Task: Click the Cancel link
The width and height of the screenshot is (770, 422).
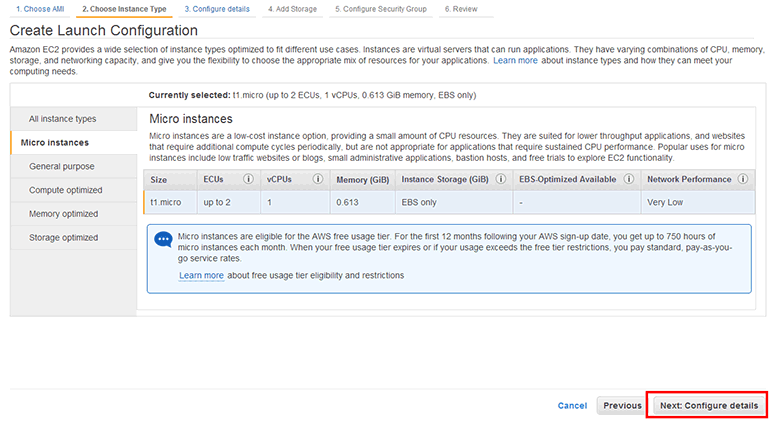Action: [x=572, y=406]
